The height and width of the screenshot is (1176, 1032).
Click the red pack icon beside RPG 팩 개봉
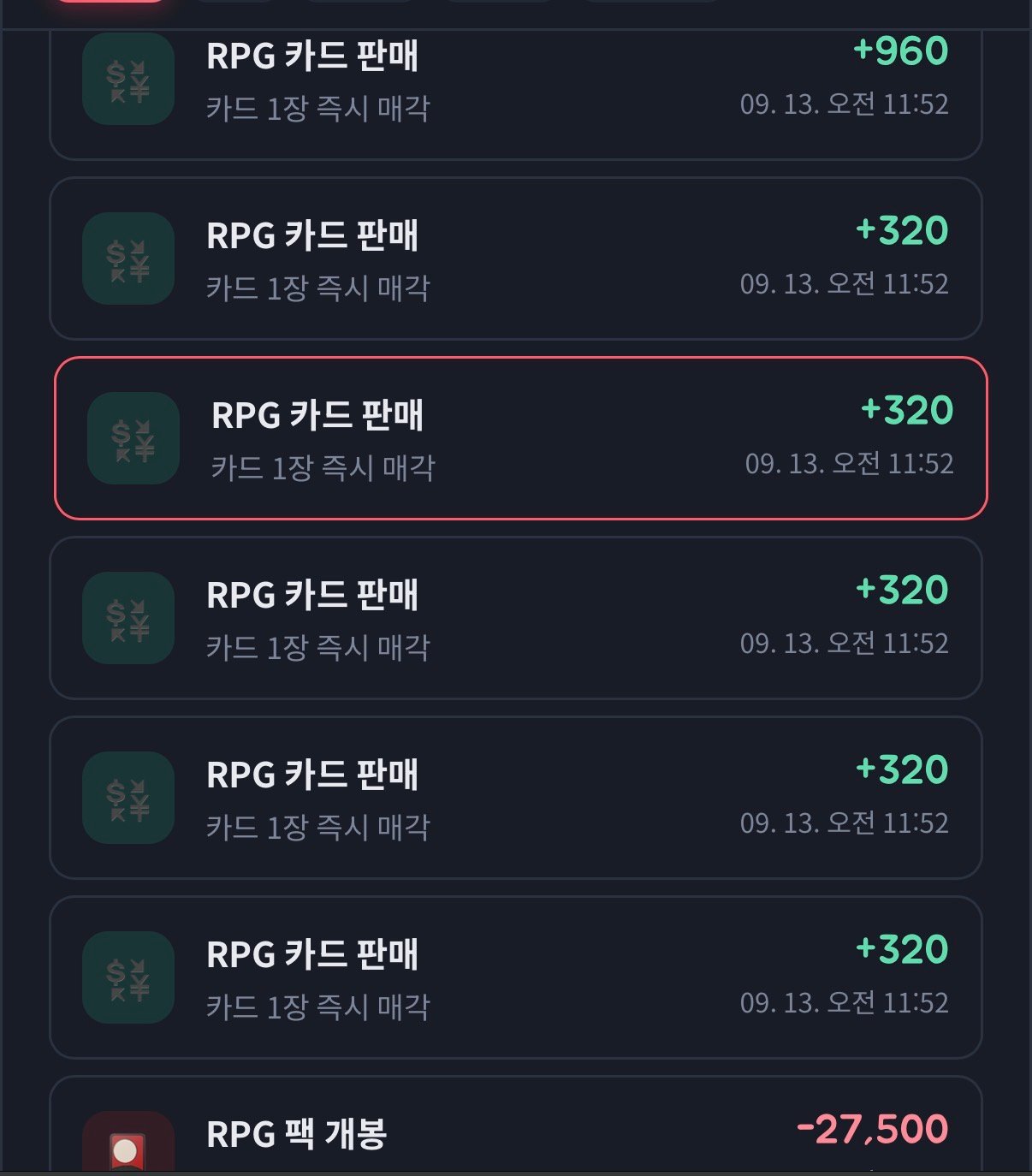[128, 1143]
